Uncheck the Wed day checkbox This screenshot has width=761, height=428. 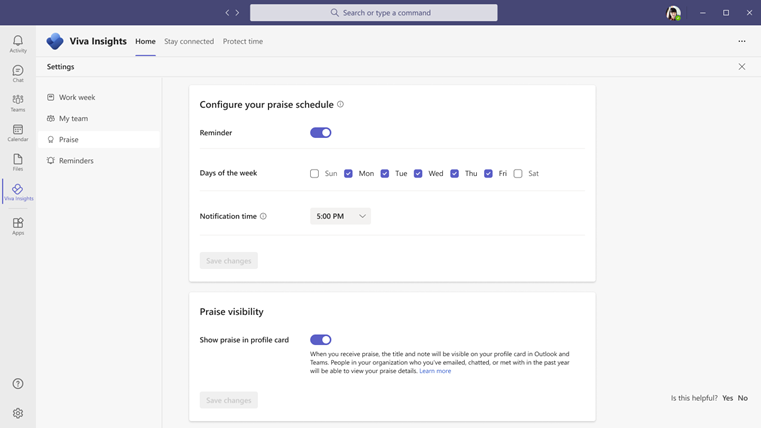[418, 174]
